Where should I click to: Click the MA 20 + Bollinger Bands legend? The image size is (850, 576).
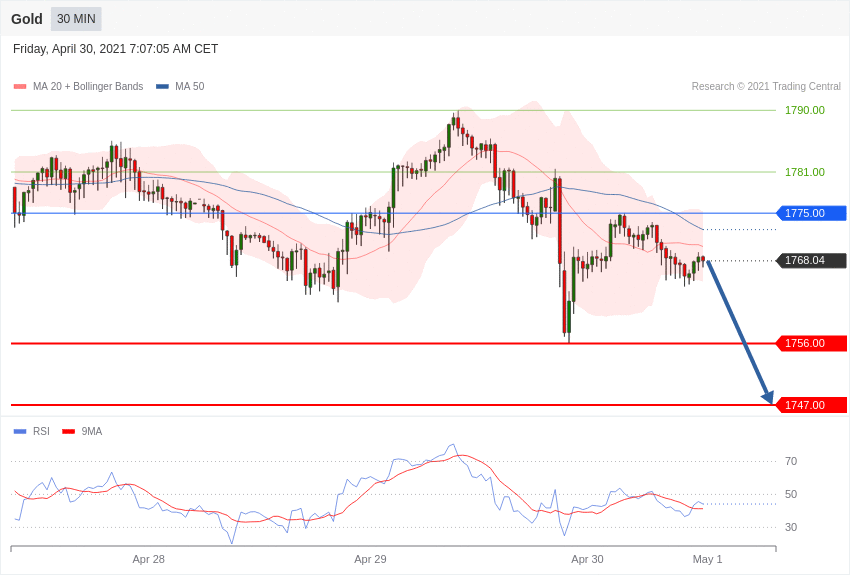coord(88,86)
